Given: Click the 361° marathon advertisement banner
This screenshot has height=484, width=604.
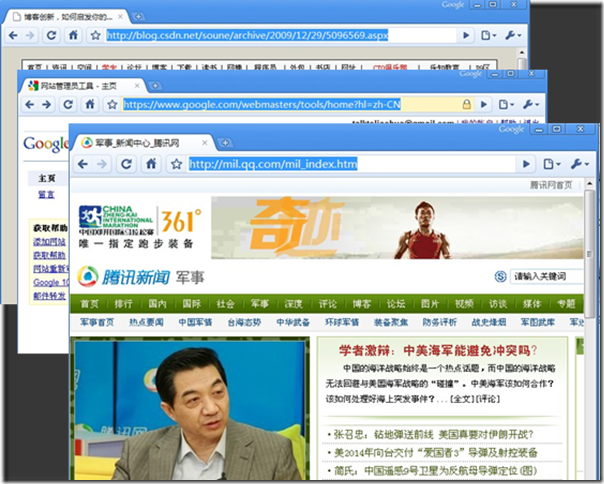Looking at the screenshot, I should [x=331, y=228].
